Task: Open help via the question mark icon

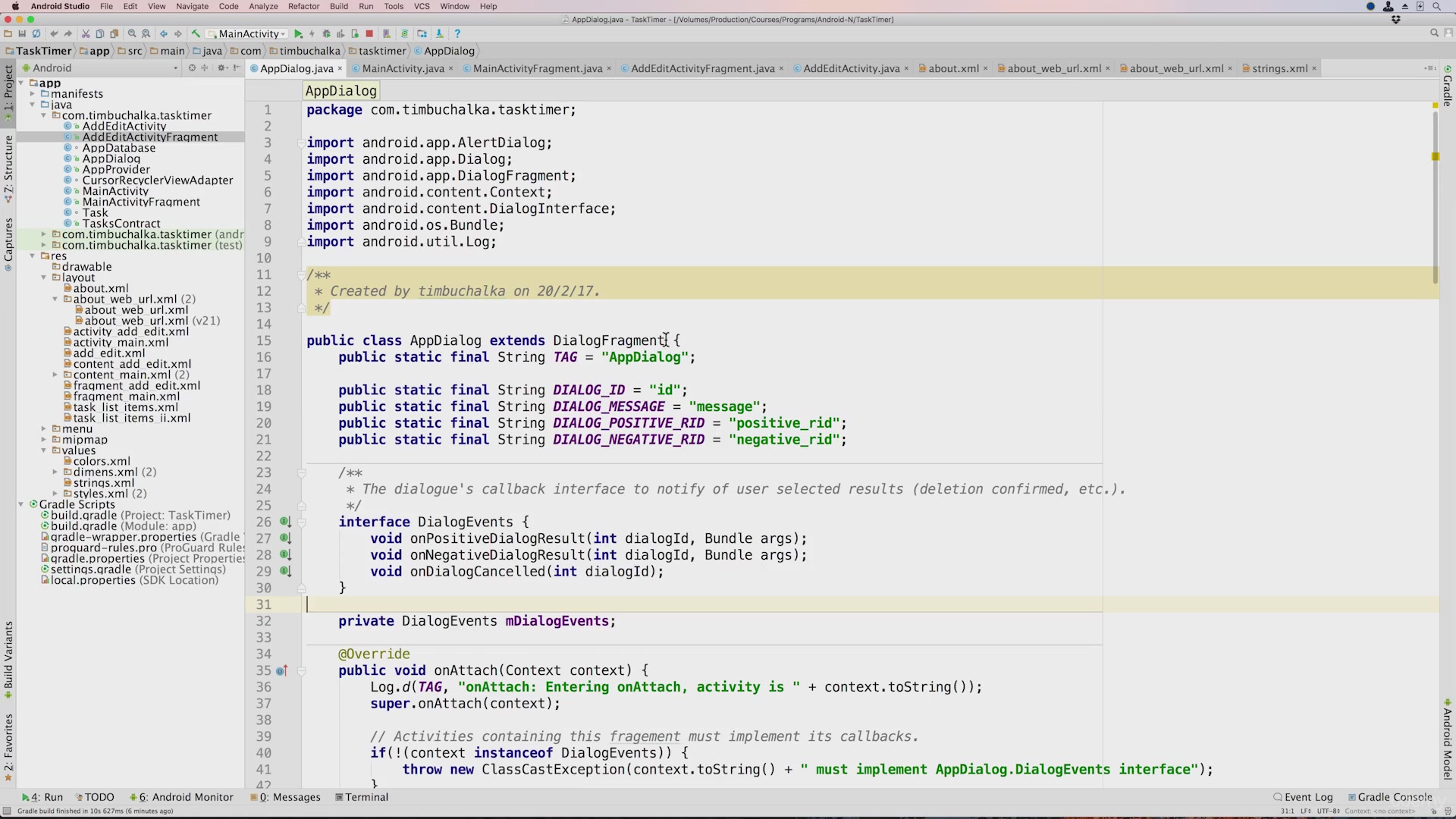Action: pos(457,34)
